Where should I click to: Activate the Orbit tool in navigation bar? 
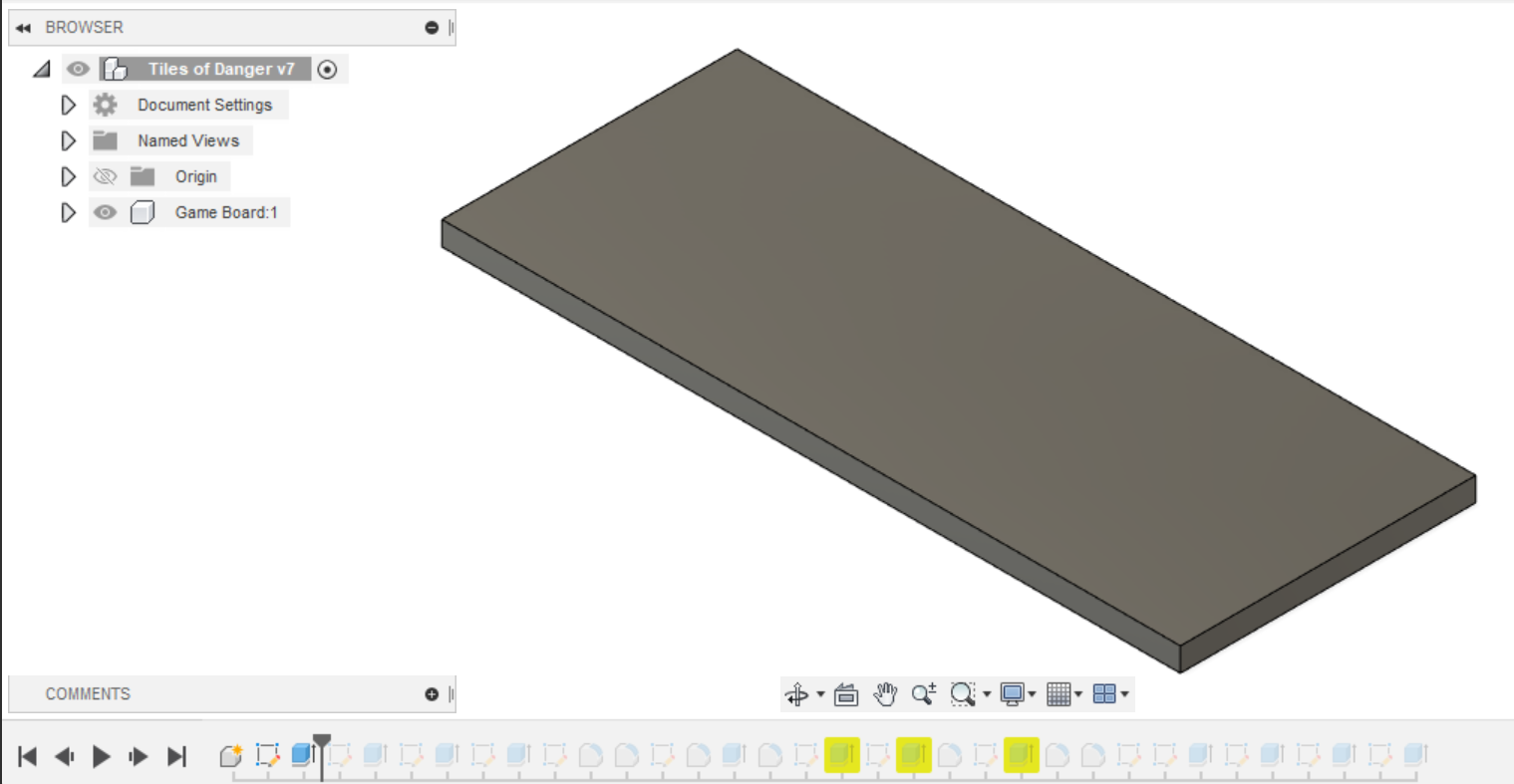click(x=797, y=694)
